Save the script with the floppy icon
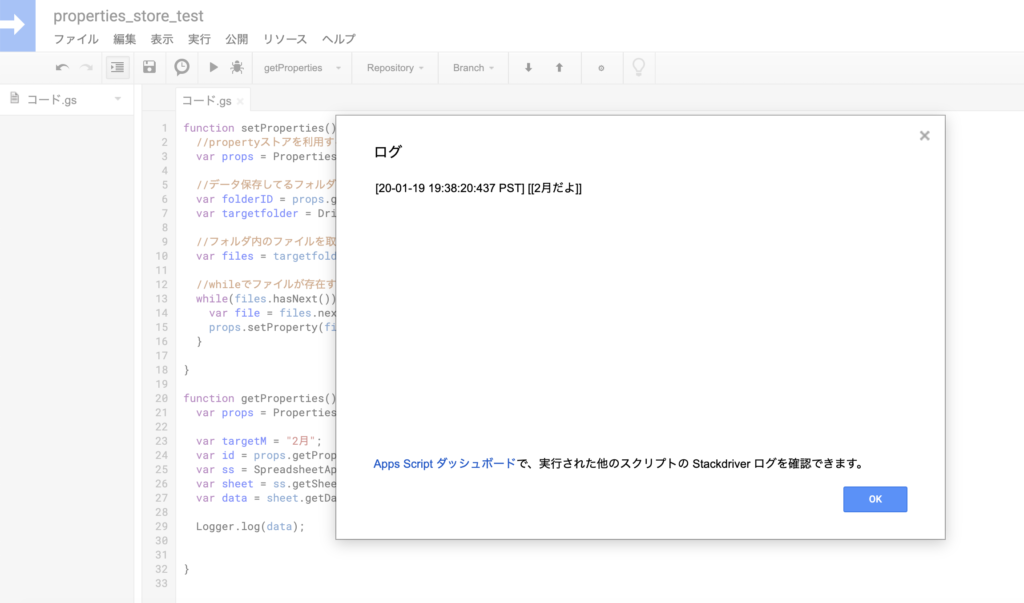 pos(150,67)
